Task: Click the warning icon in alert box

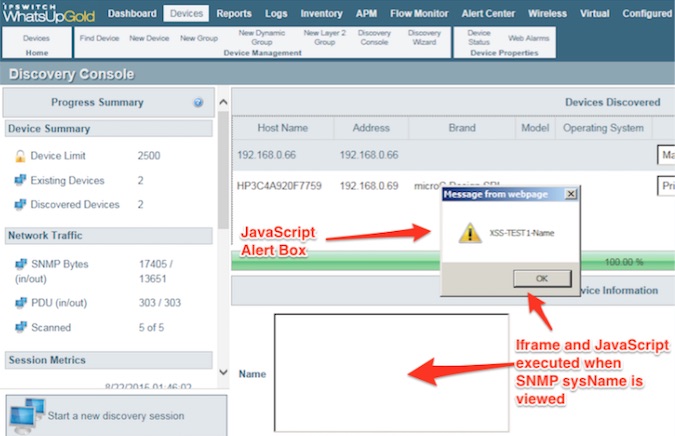Action: tap(468, 233)
